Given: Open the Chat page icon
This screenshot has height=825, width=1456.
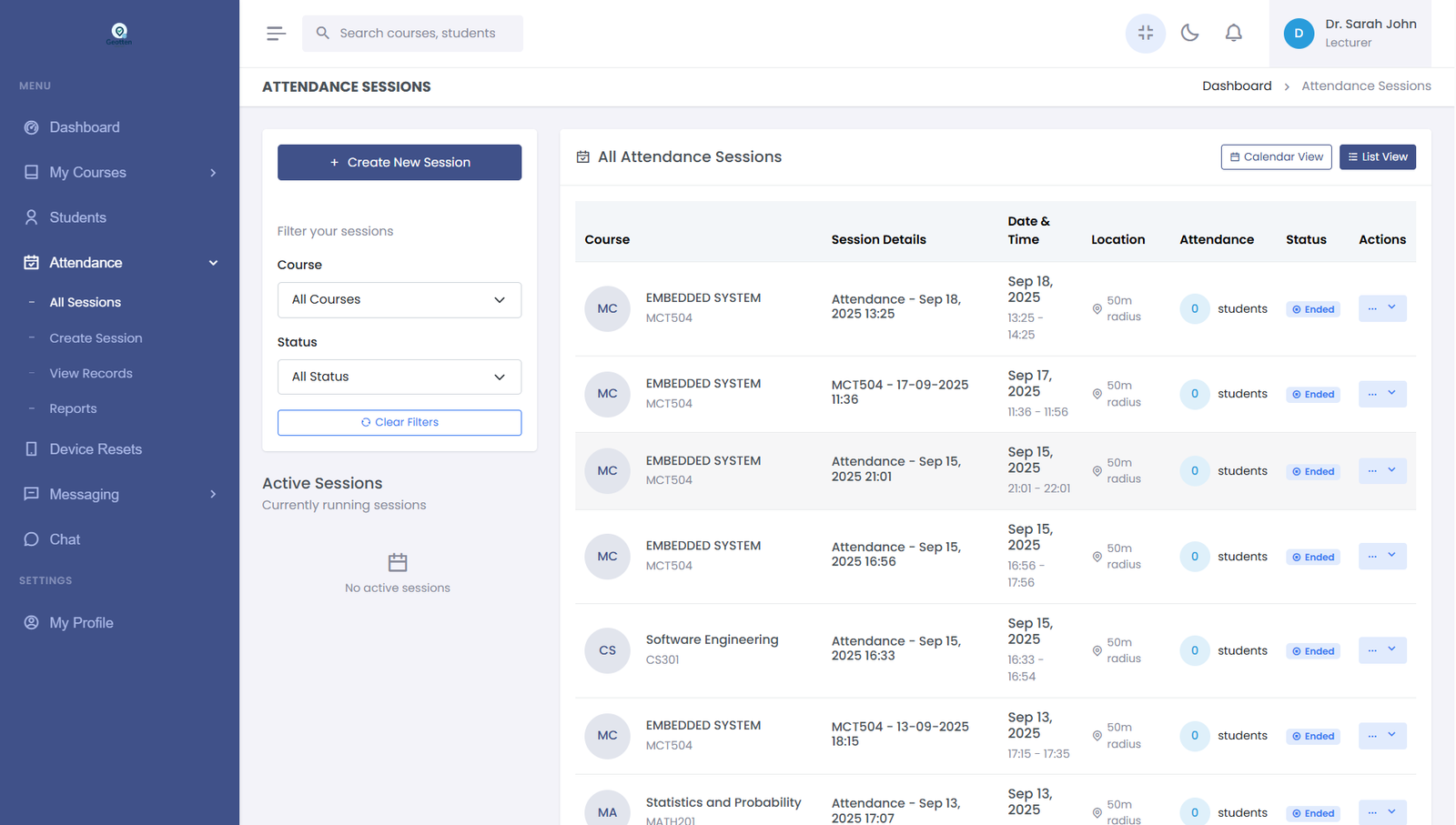Looking at the screenshot, I should [x=32, y=539].
